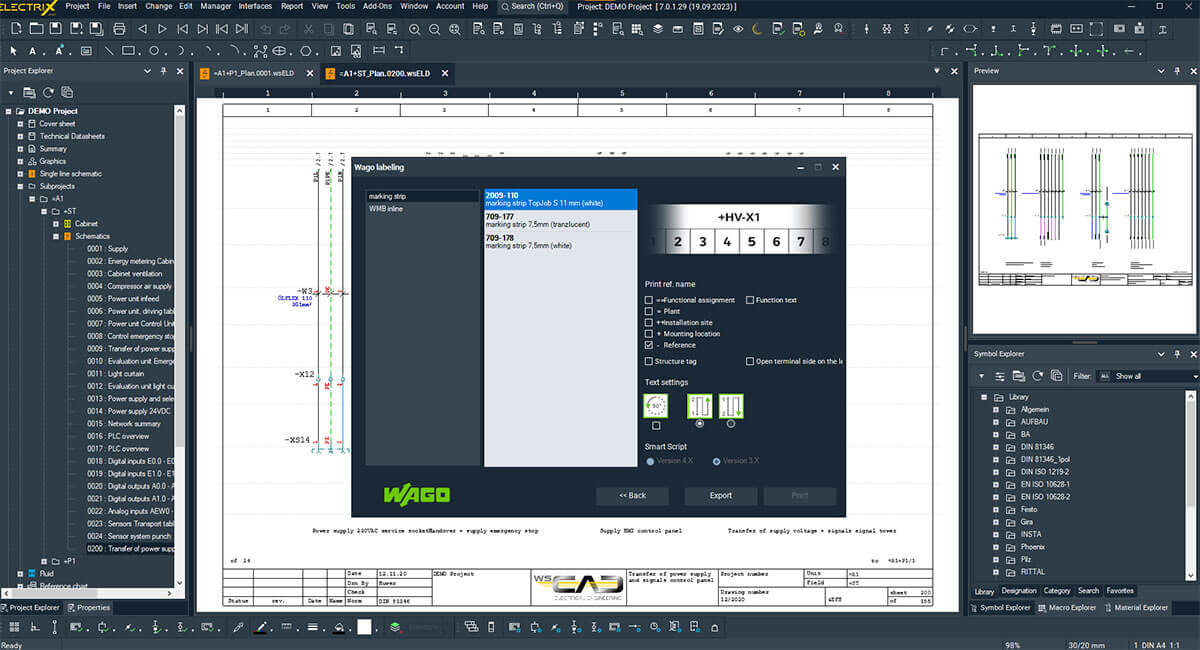1200x650 pixels.
Task: Open the Insert menu
Action: (128, 6)
